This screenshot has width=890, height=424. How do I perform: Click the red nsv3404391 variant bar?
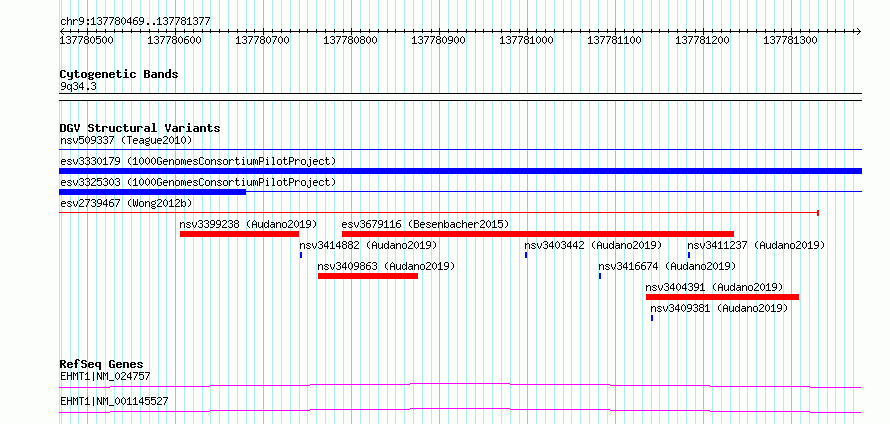pos(723,297)
